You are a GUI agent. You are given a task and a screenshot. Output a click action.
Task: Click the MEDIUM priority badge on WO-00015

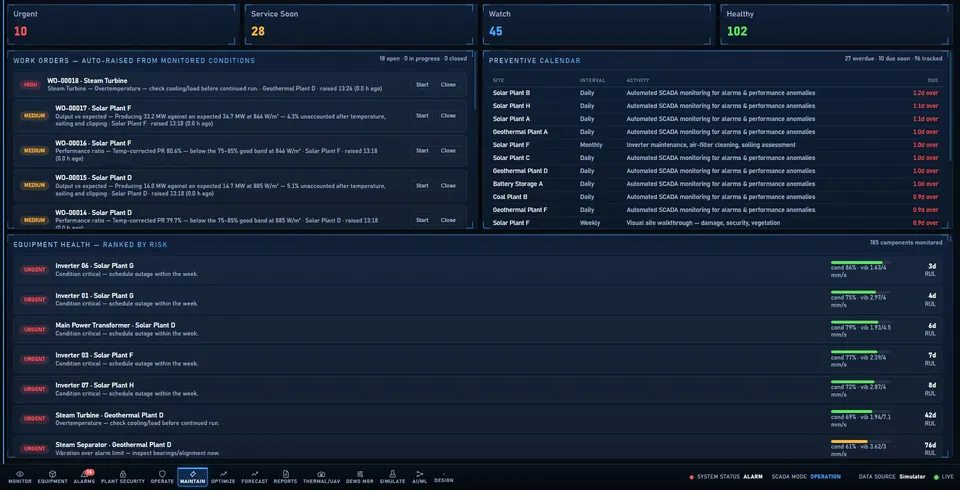click(x=34, y=185)
